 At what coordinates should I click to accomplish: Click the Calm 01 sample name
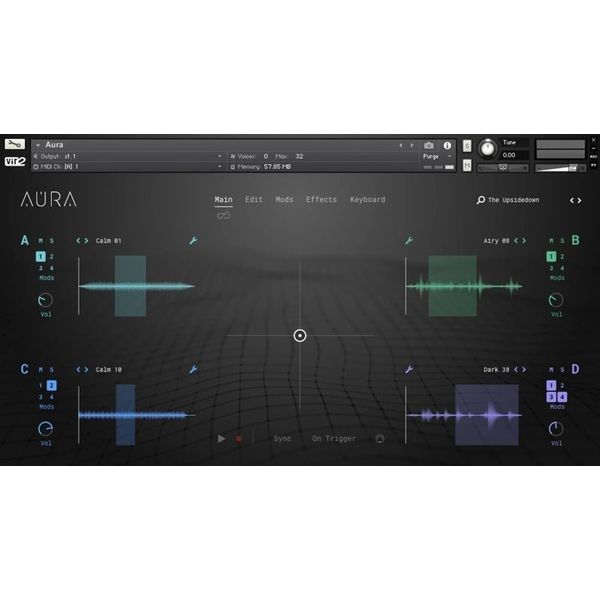(x=109, y=241)
